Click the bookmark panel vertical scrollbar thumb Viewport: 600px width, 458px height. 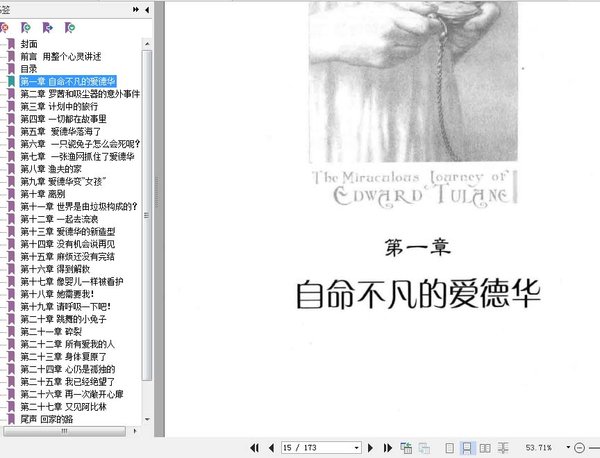click(147, 215)
